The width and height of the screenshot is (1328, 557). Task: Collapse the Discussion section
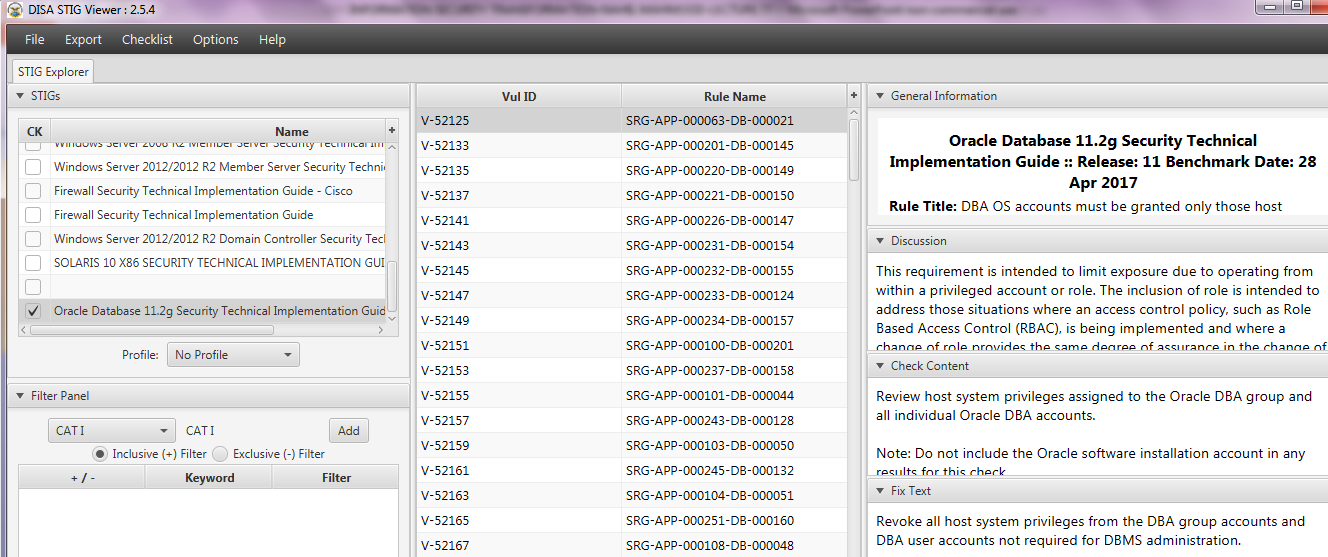click(880, 241)
